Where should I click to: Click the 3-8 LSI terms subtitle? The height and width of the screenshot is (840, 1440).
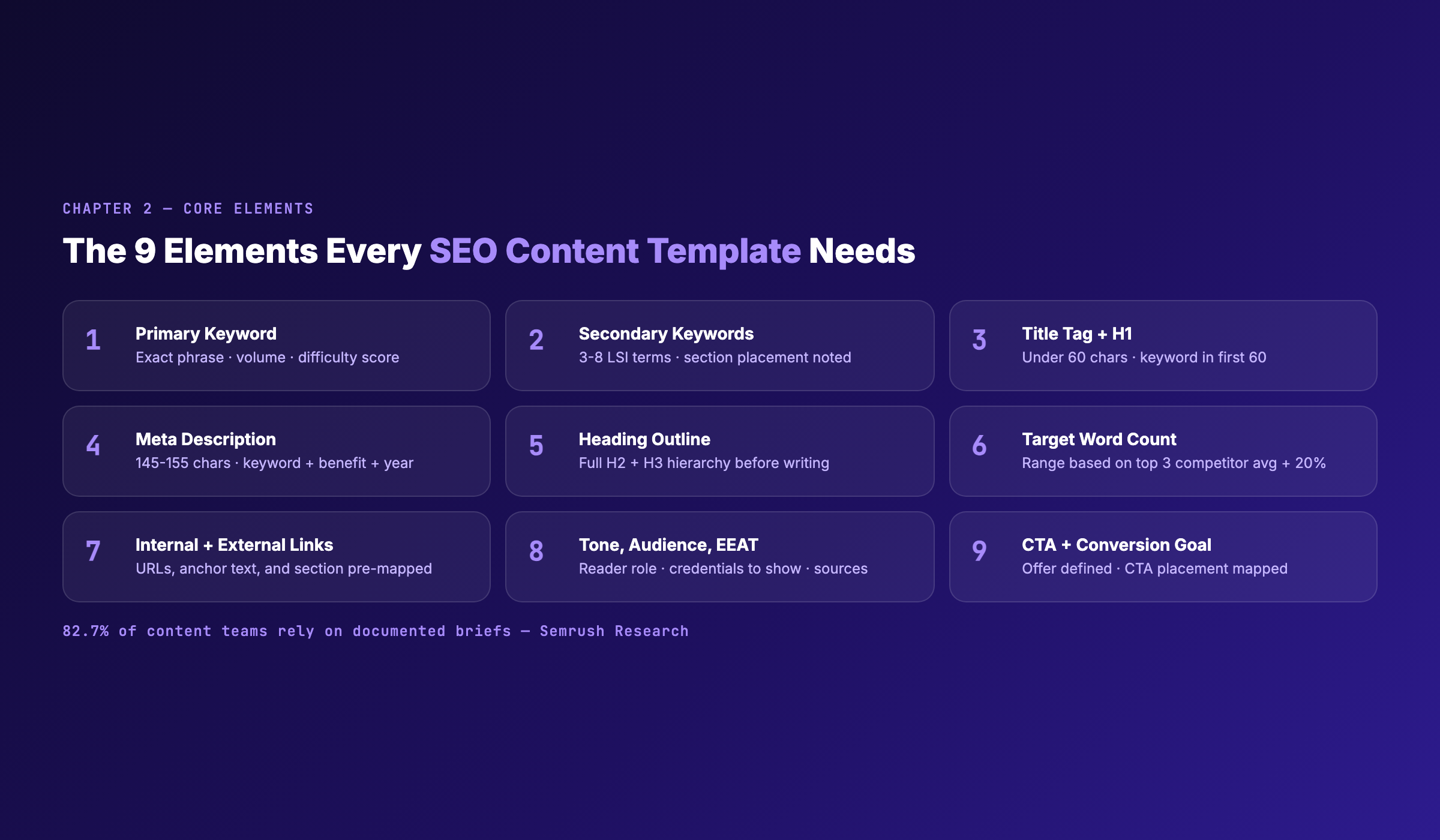pos(714,357)
